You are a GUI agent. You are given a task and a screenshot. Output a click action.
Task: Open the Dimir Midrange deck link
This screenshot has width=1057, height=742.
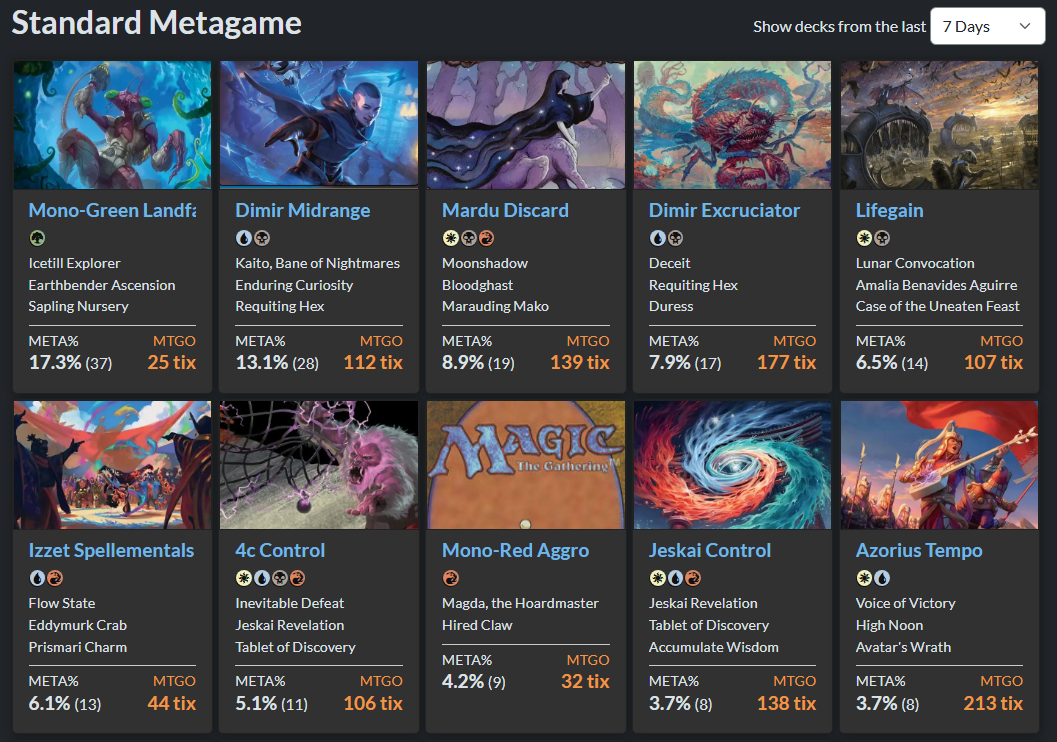(x=303, y=210)
